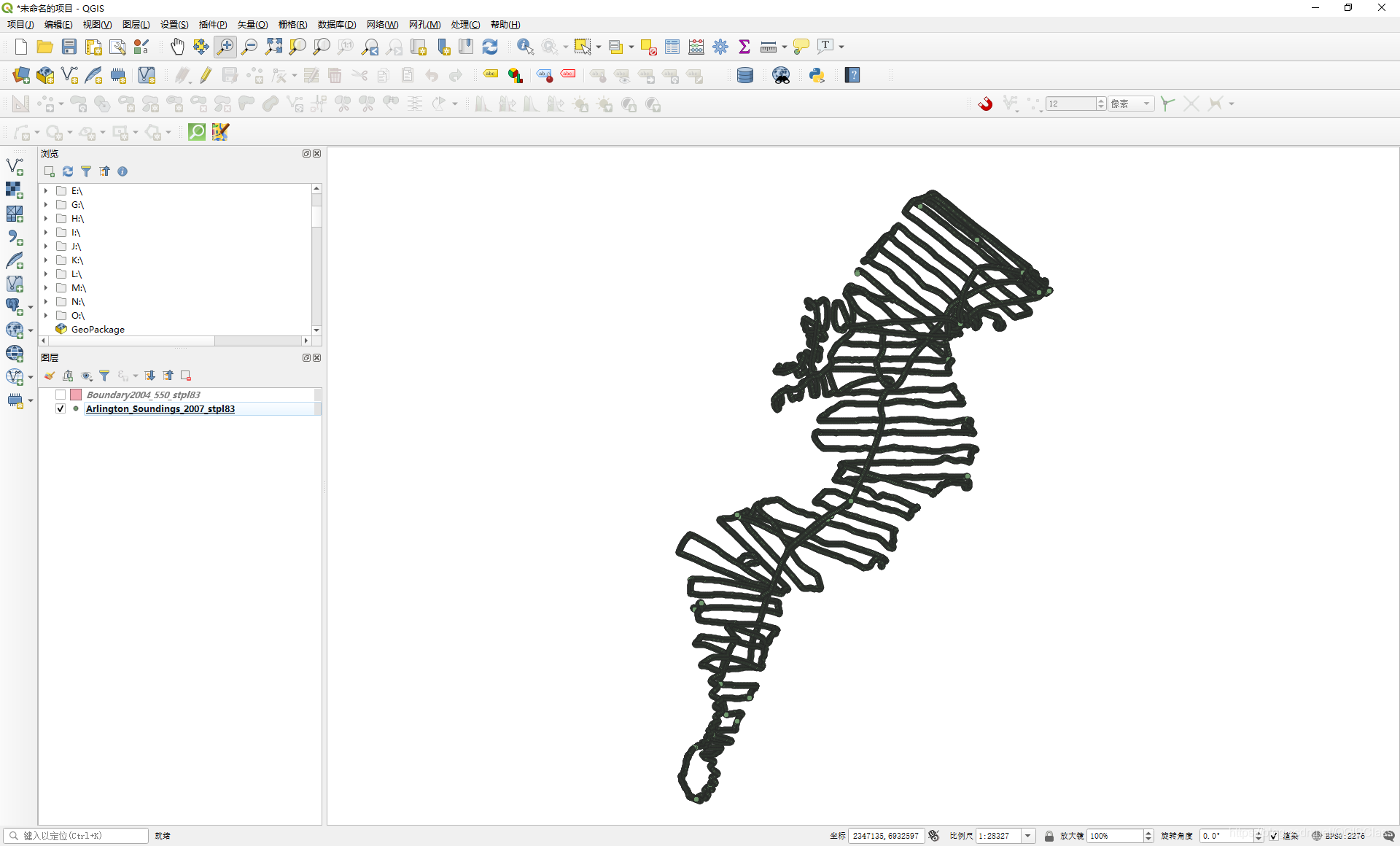Click the Browser panel horizontal scrollbar
The image size is (1400, 846).
131,341
